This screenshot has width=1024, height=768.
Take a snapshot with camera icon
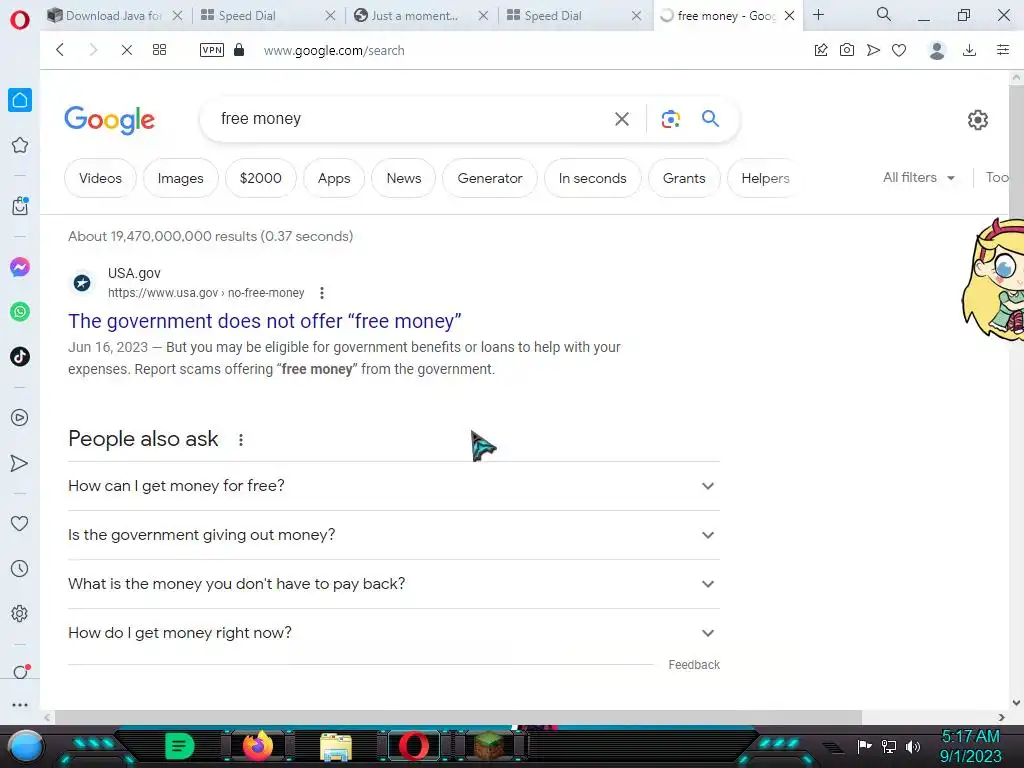[847, 50]
